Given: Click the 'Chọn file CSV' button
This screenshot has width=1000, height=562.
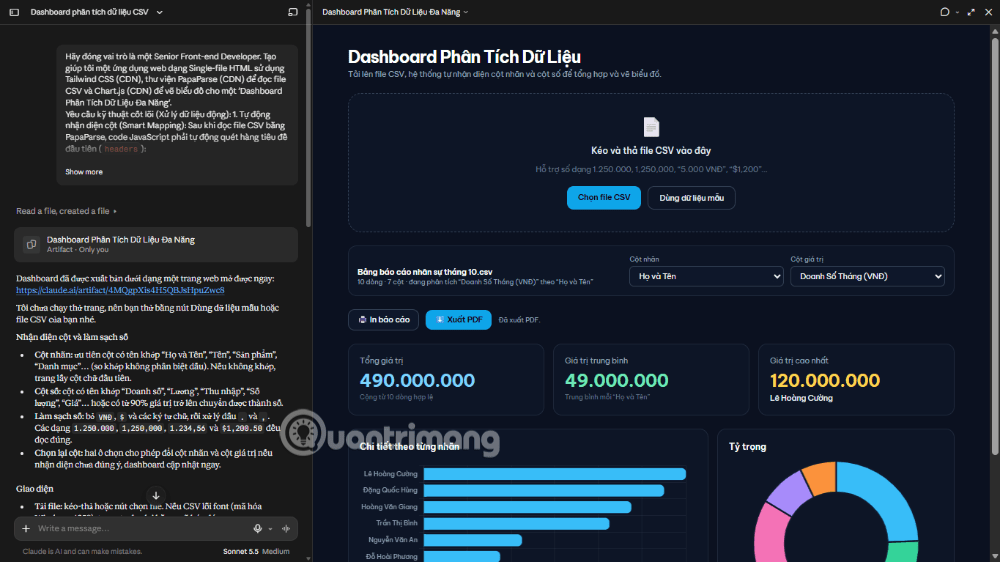Looking at the screenshot, I should tap(604, 198).
